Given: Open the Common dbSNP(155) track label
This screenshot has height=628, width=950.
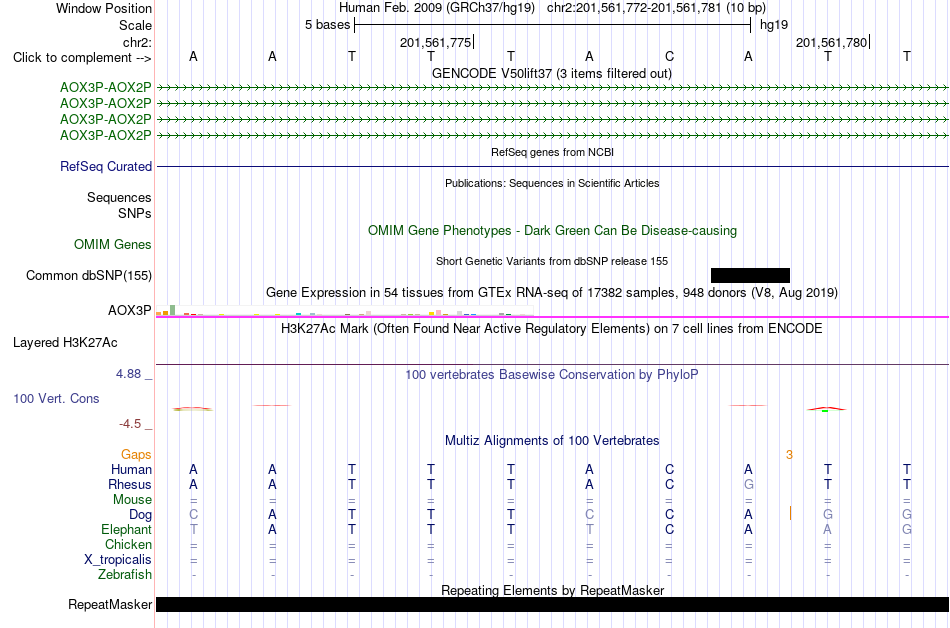Looking at the screenshot, I should pyautogui.click(x=88, y=276).
